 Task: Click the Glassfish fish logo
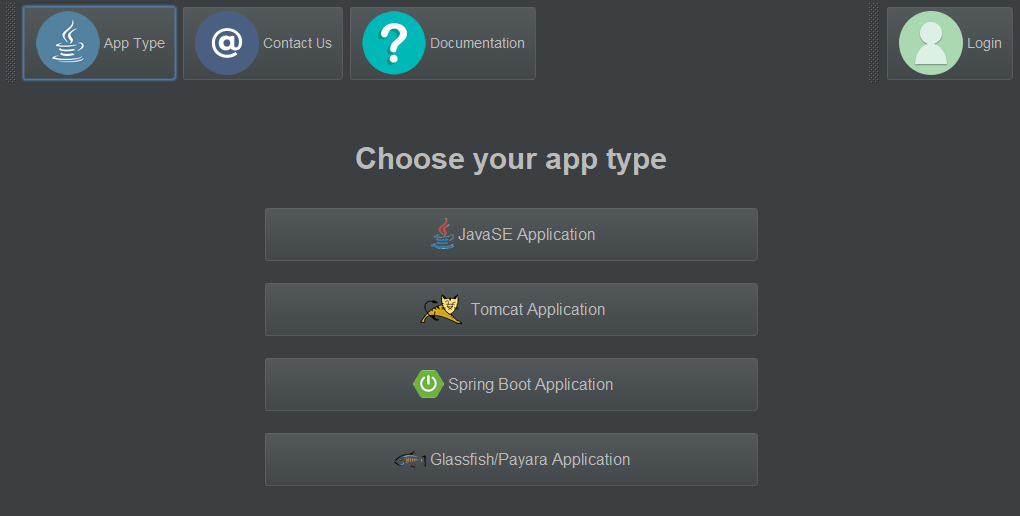click(x=410, y=459)
